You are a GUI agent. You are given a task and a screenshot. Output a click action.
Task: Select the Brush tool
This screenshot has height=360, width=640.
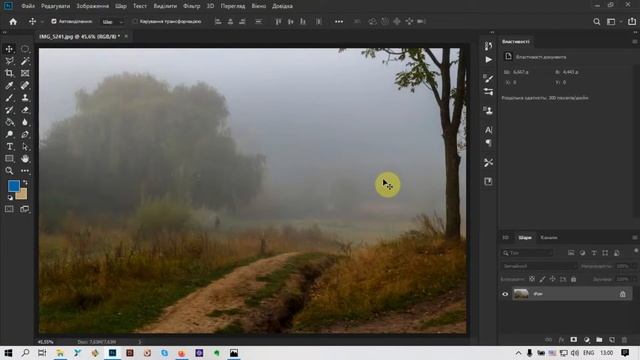point(9,98)
